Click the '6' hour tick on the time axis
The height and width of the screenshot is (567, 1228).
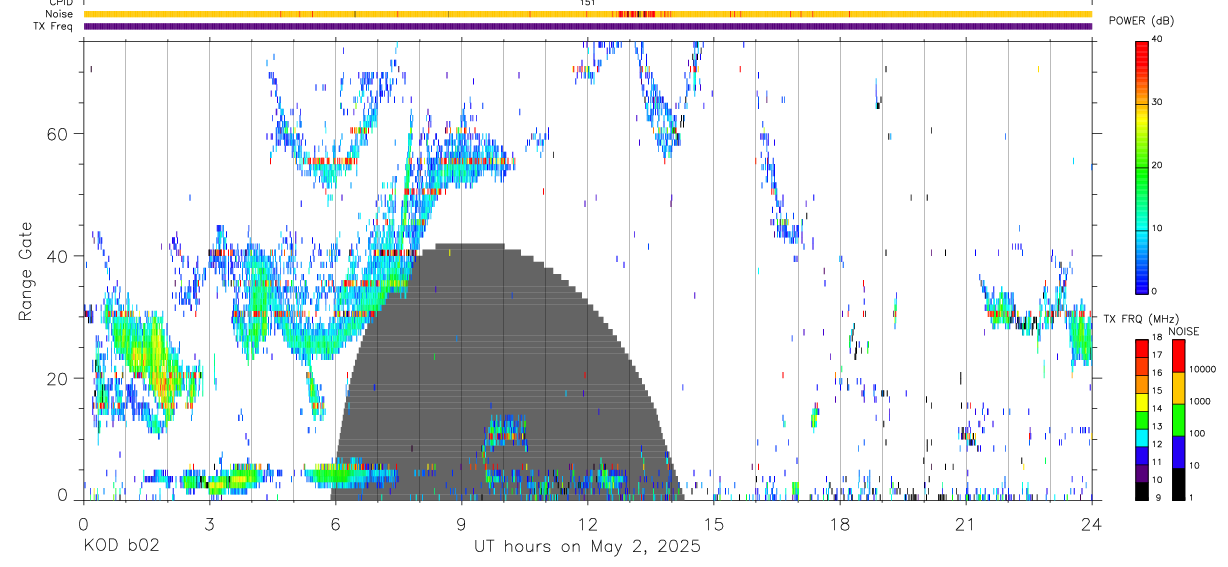[x=335, y=524]
